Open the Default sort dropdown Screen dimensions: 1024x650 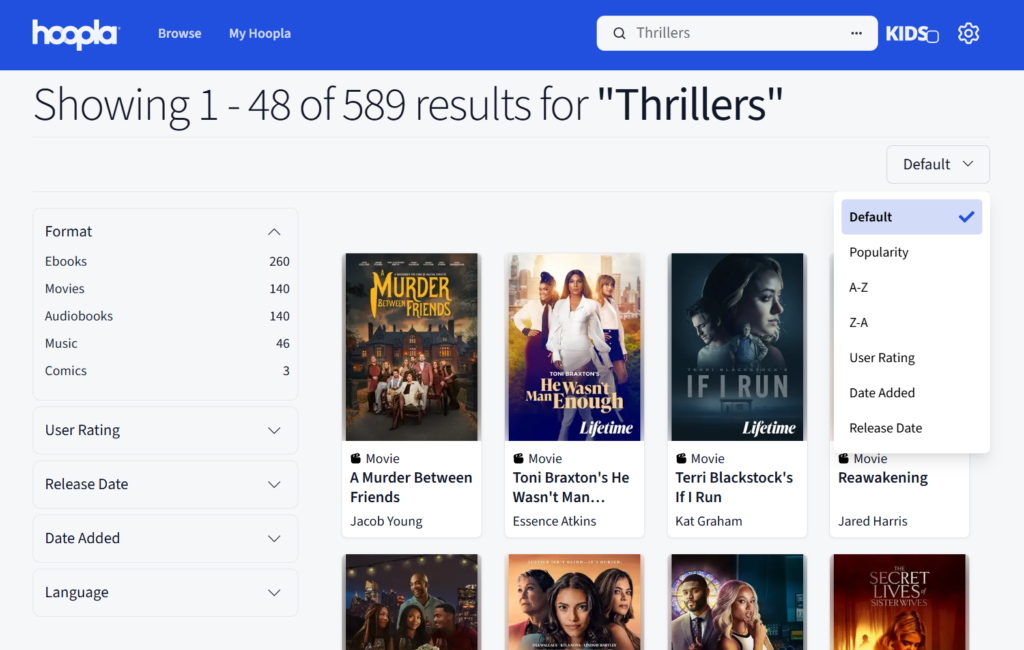coord(937,164)
